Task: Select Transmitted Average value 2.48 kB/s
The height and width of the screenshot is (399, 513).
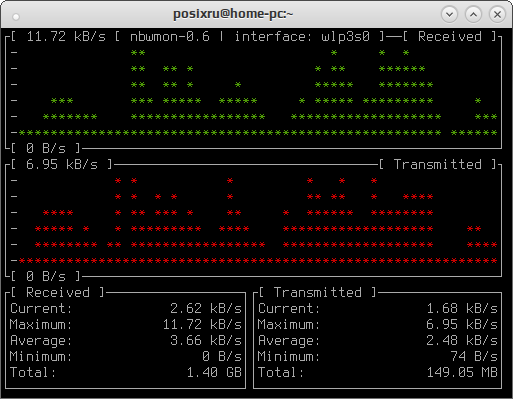Action: (x=462, y=341)
